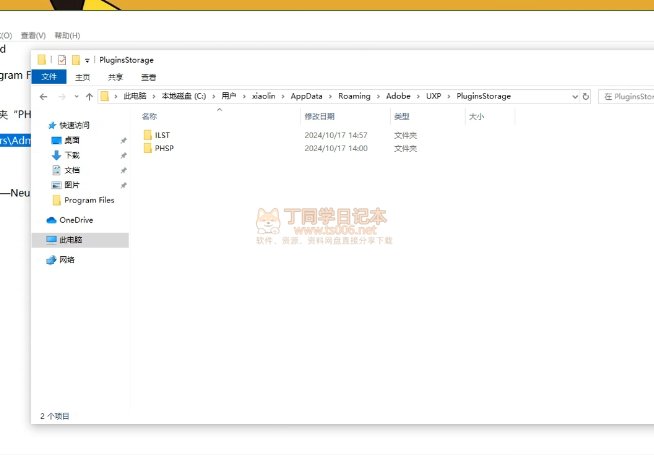This screenshot has width=654, height=455.
Task: Click the properties icon in quick access toolbar
Action: tap(62, 60)
